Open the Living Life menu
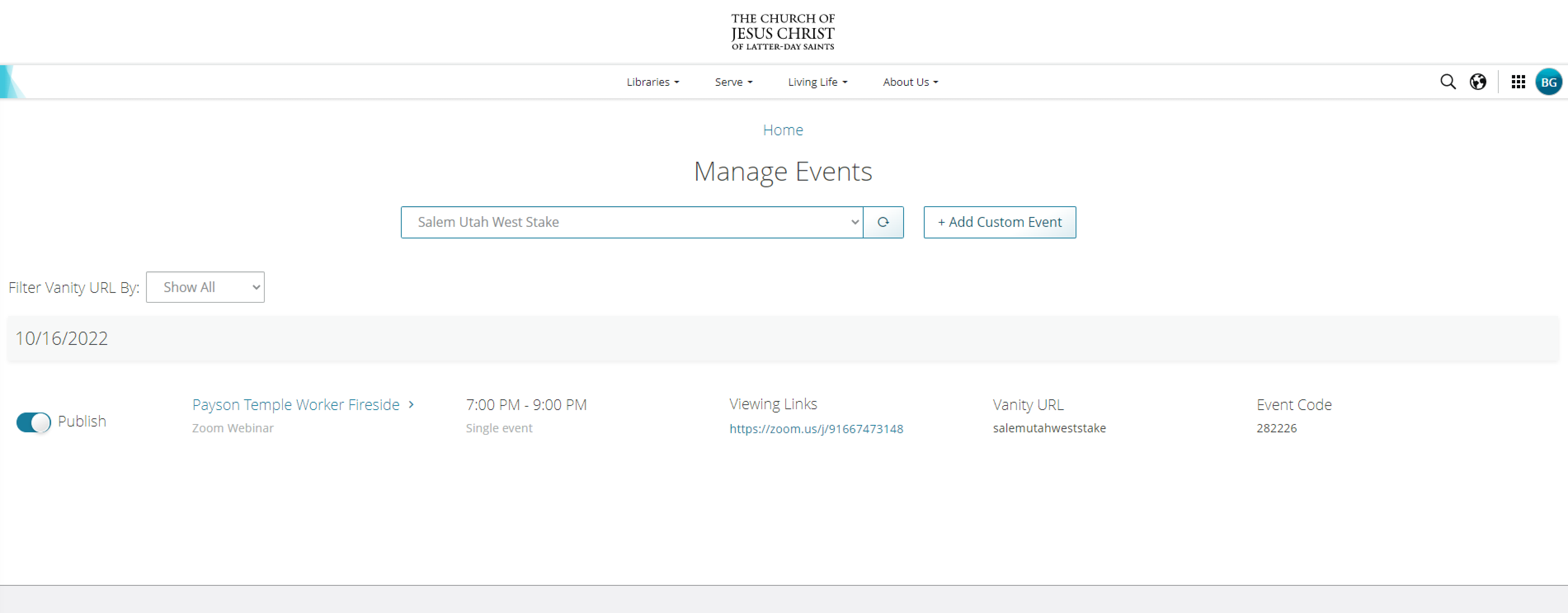The image size is (1568, 613). tap(817, 82)
